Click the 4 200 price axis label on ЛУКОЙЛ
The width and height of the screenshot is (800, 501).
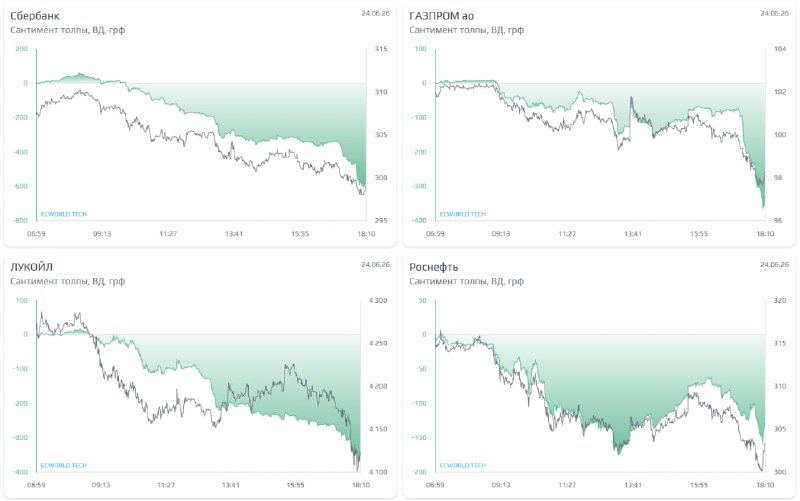point(378,386)
